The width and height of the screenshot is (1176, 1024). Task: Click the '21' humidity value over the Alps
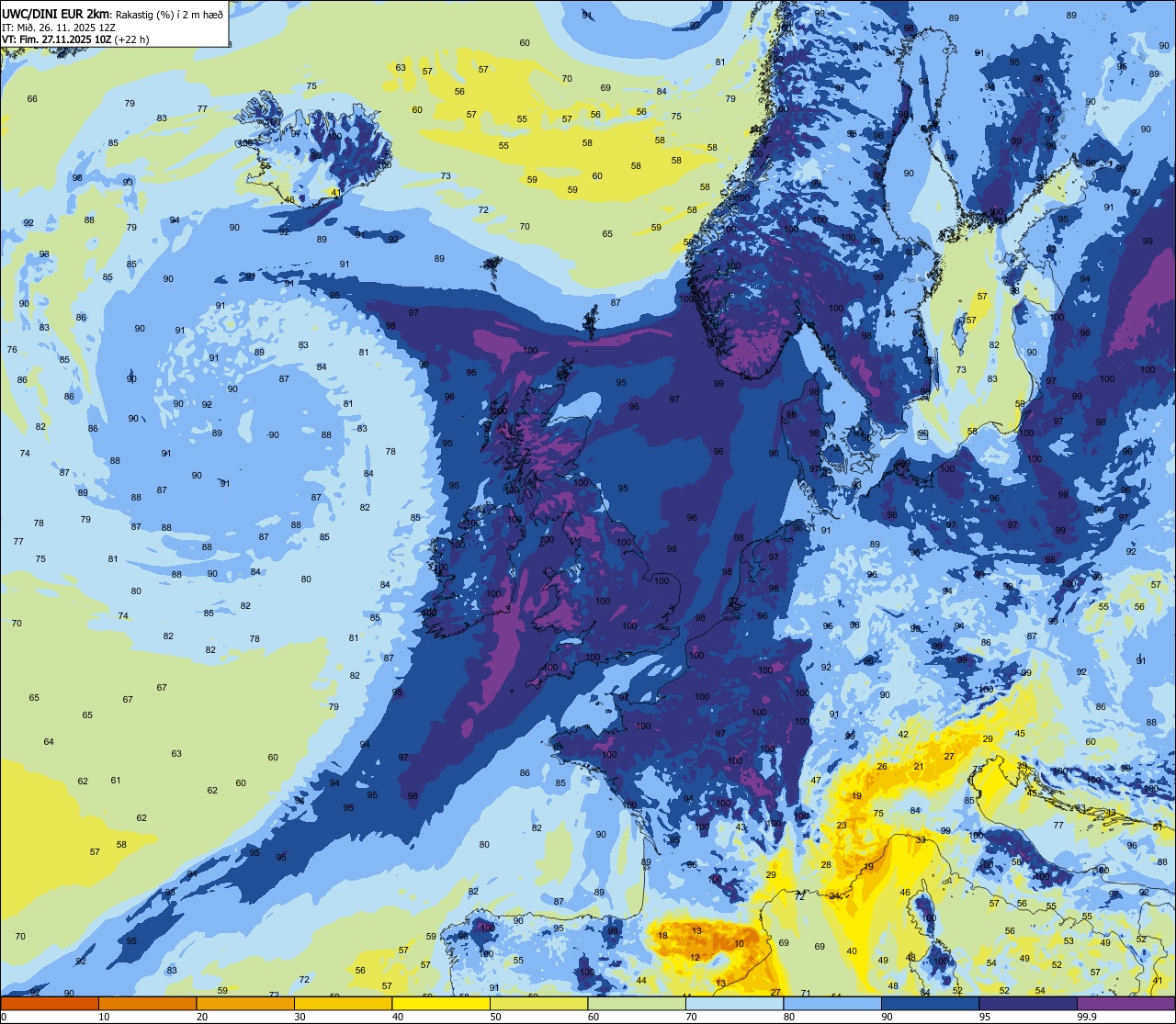[x=918, y=766]
